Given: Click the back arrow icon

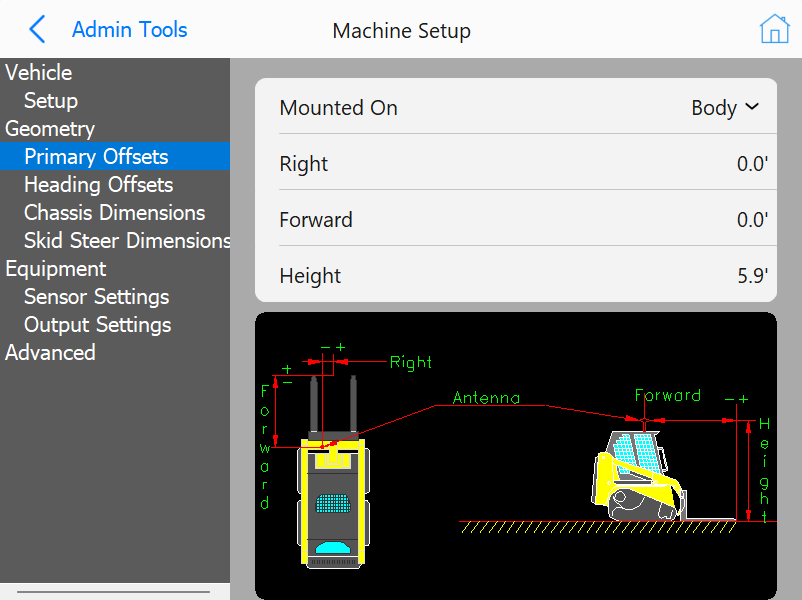Looking at the screenshot, I should pyautogui.click(x=37, y=29).
